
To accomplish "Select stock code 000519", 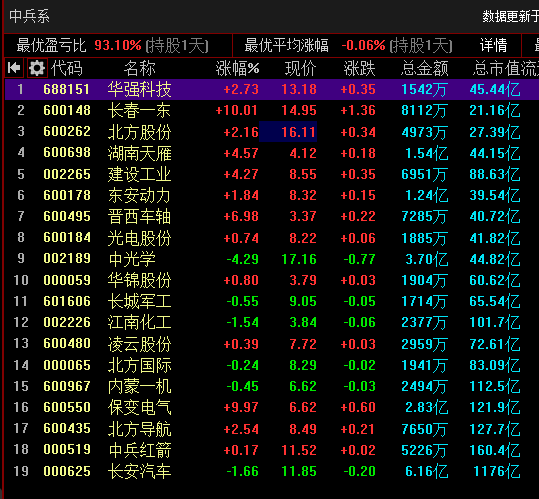I will tap(67, 450).
